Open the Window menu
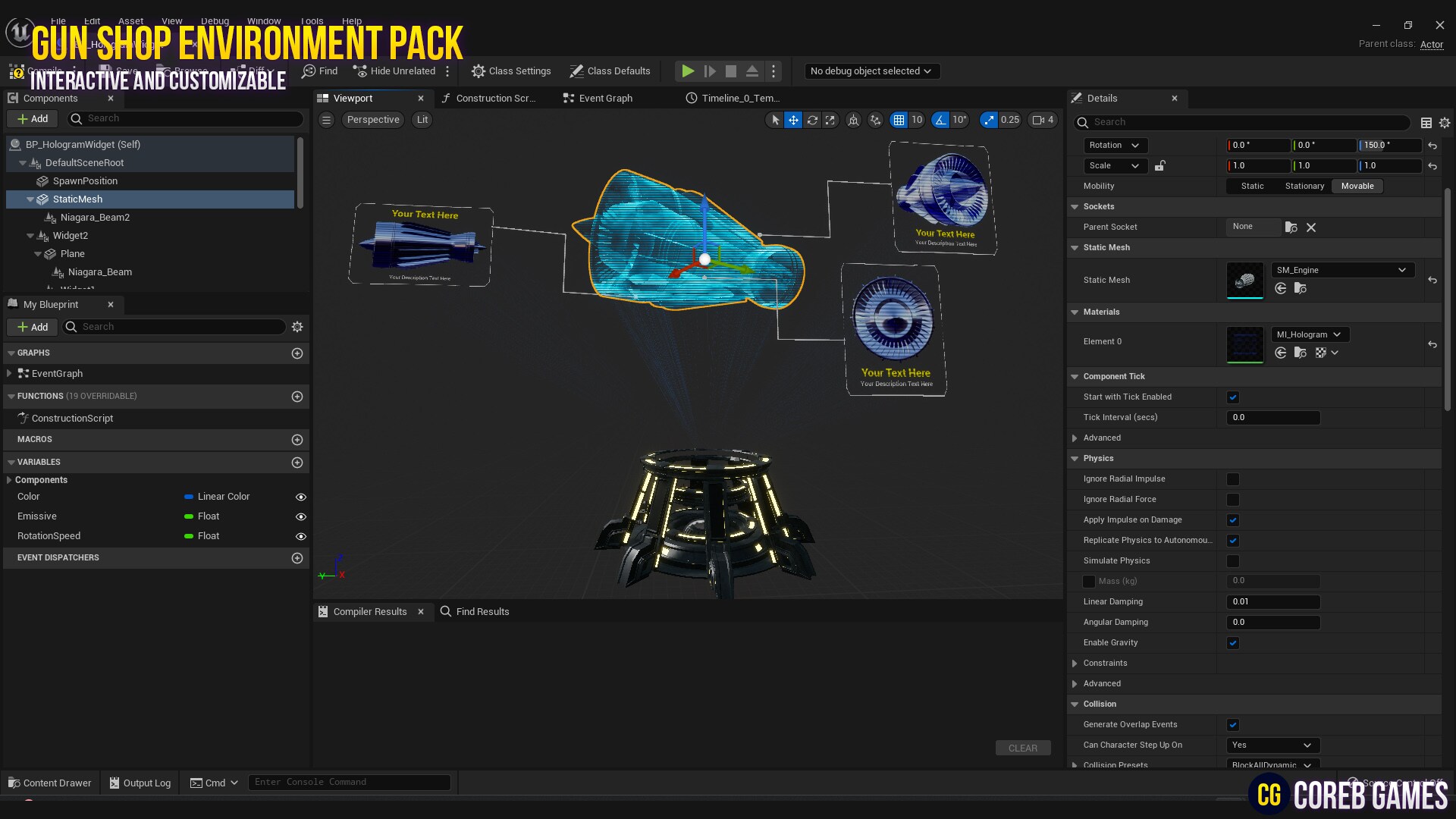 point(263,20)
